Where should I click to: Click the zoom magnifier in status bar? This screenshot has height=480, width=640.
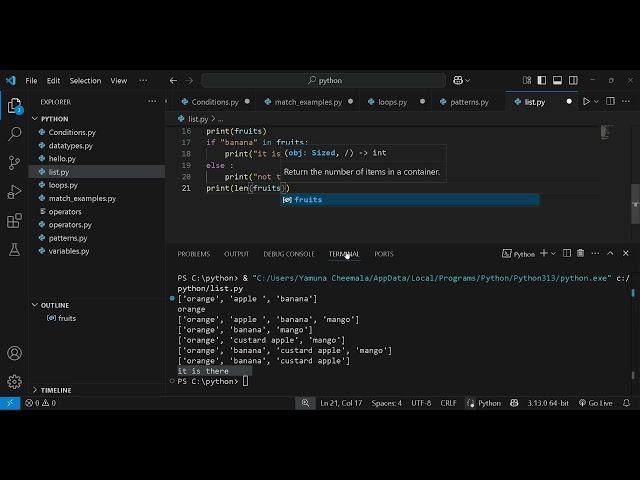click(305, 403)
